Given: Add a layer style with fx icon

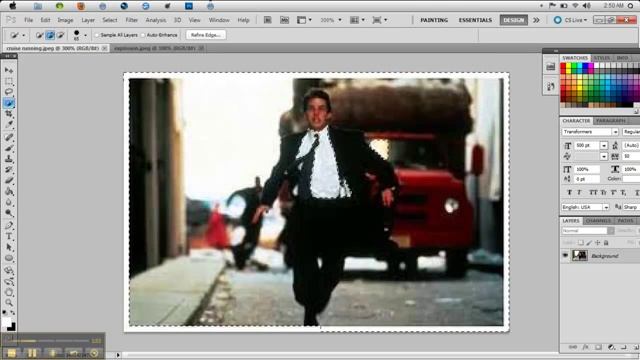Looking at the screenshot, I should click(585, 347).
